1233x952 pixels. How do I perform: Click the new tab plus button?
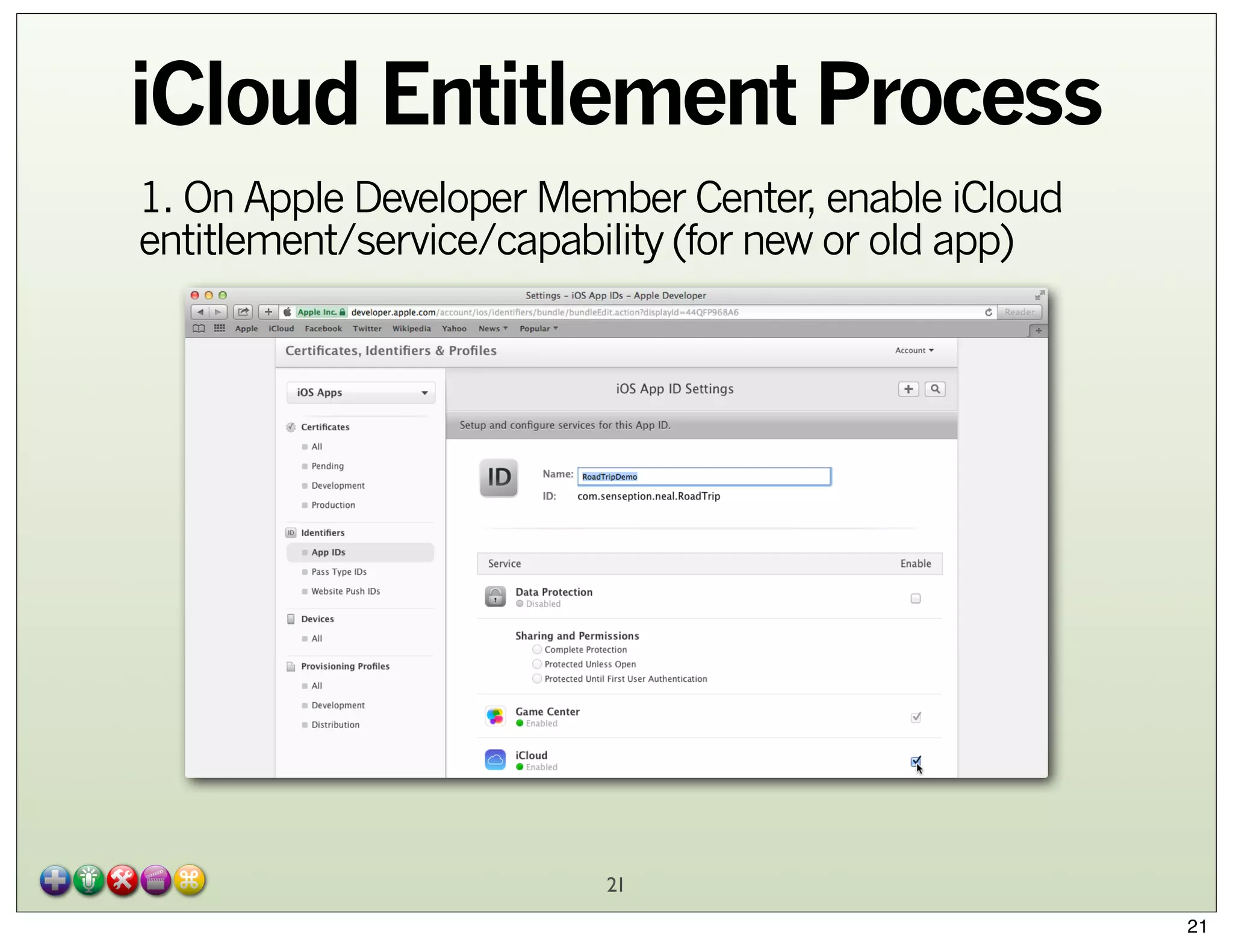1038,330
